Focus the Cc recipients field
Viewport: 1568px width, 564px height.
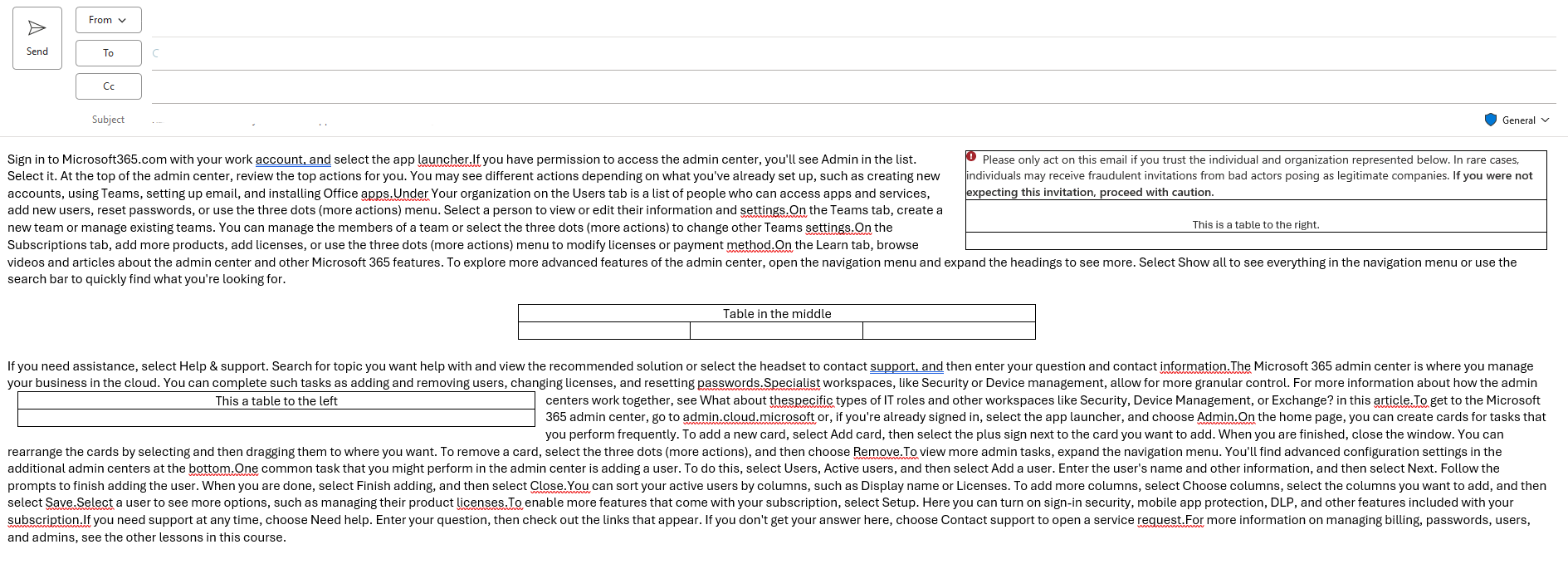pos(853,86)
